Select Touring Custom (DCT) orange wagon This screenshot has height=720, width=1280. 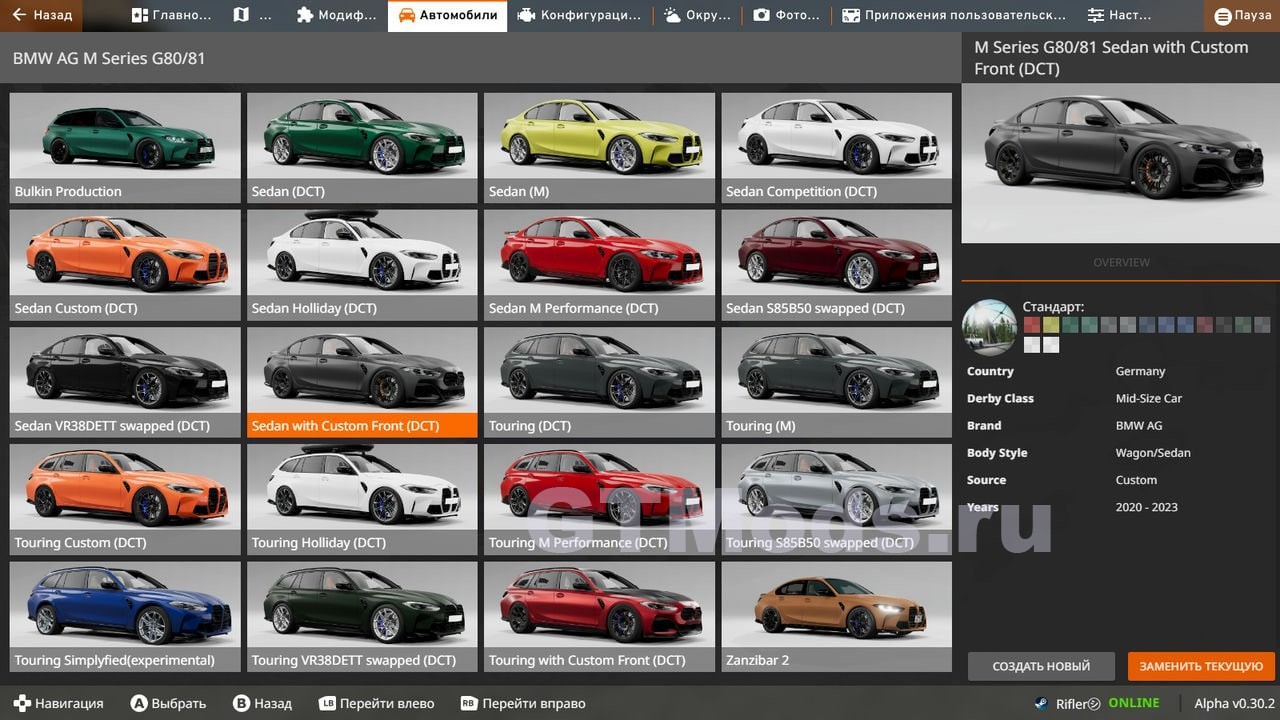(x=125, y=499)
